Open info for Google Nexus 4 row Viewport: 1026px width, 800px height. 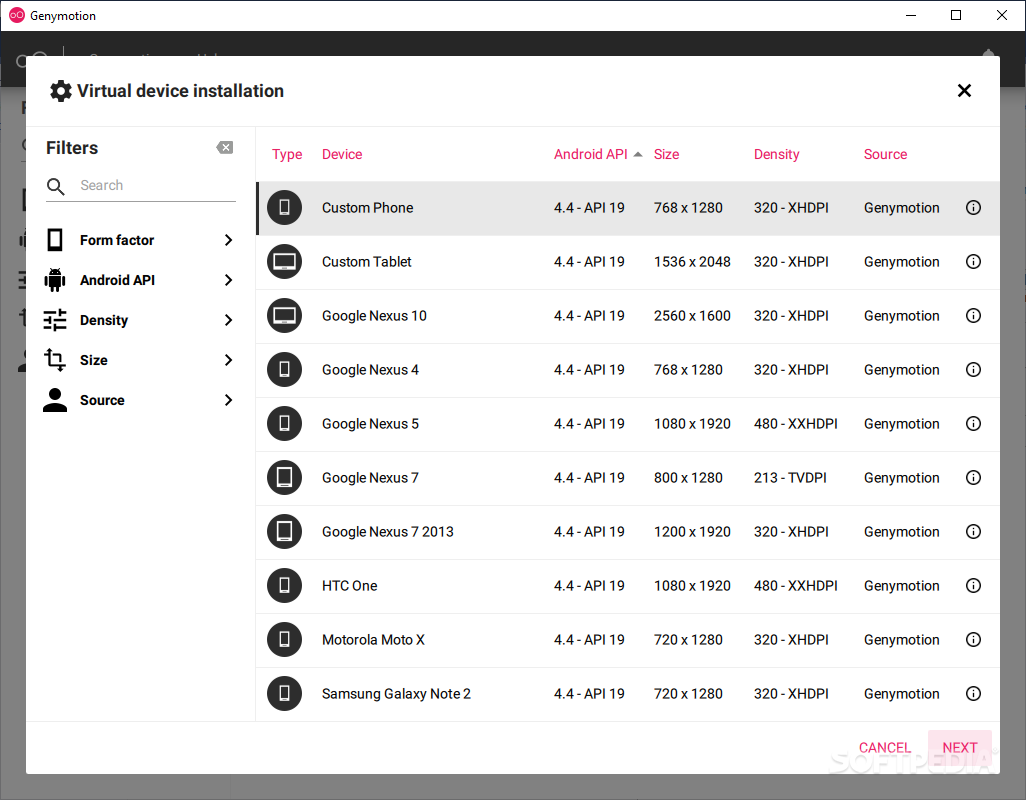(x=973, y=370)
